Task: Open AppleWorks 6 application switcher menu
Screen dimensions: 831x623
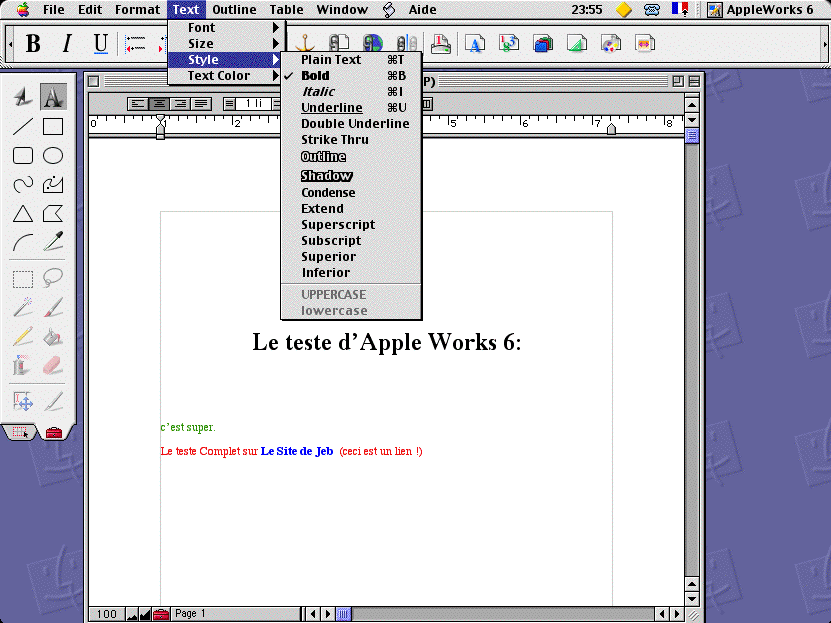Action: coord(760,10)
